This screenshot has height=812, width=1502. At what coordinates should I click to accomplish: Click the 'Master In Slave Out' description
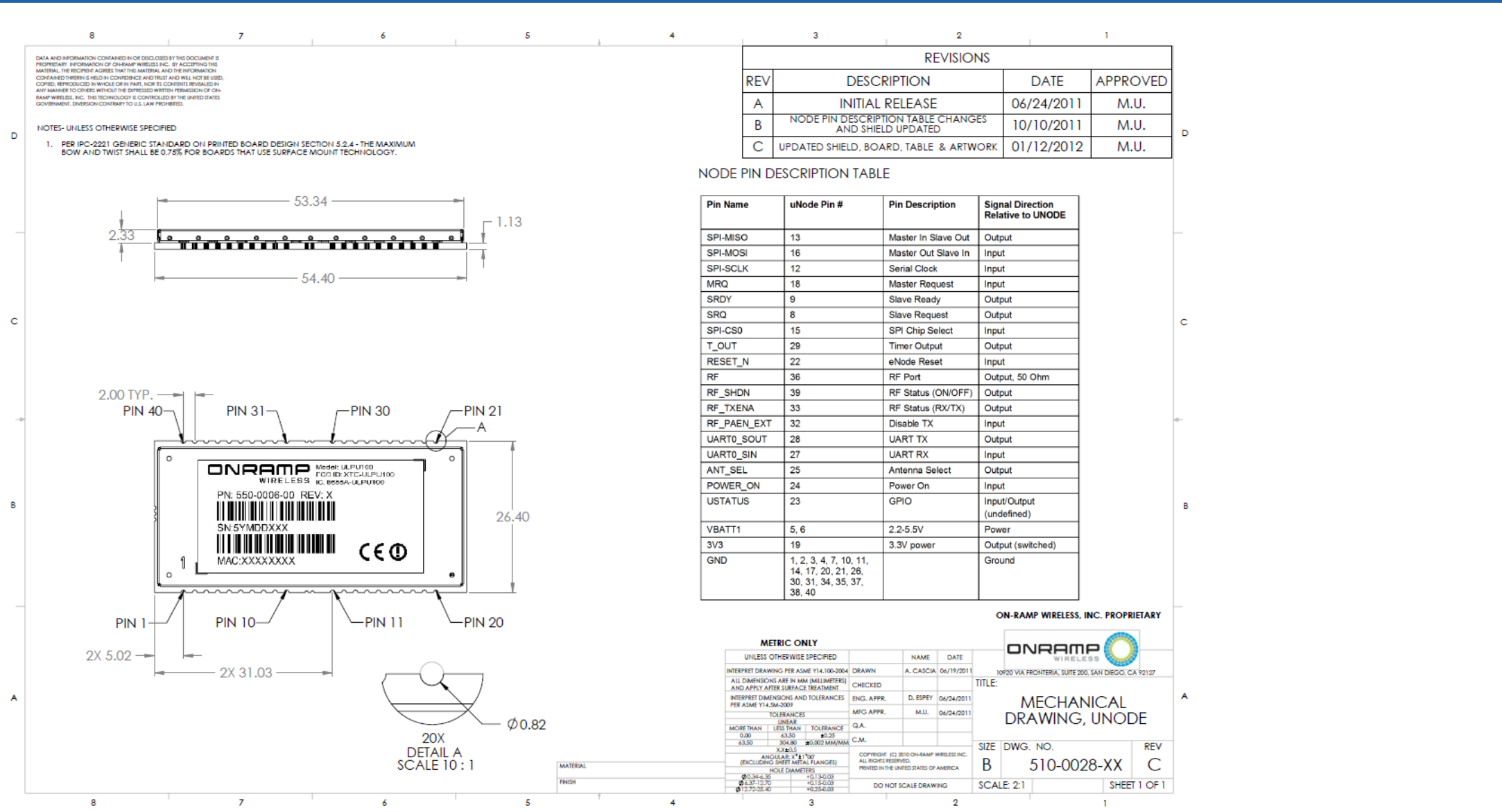point(929,237)
